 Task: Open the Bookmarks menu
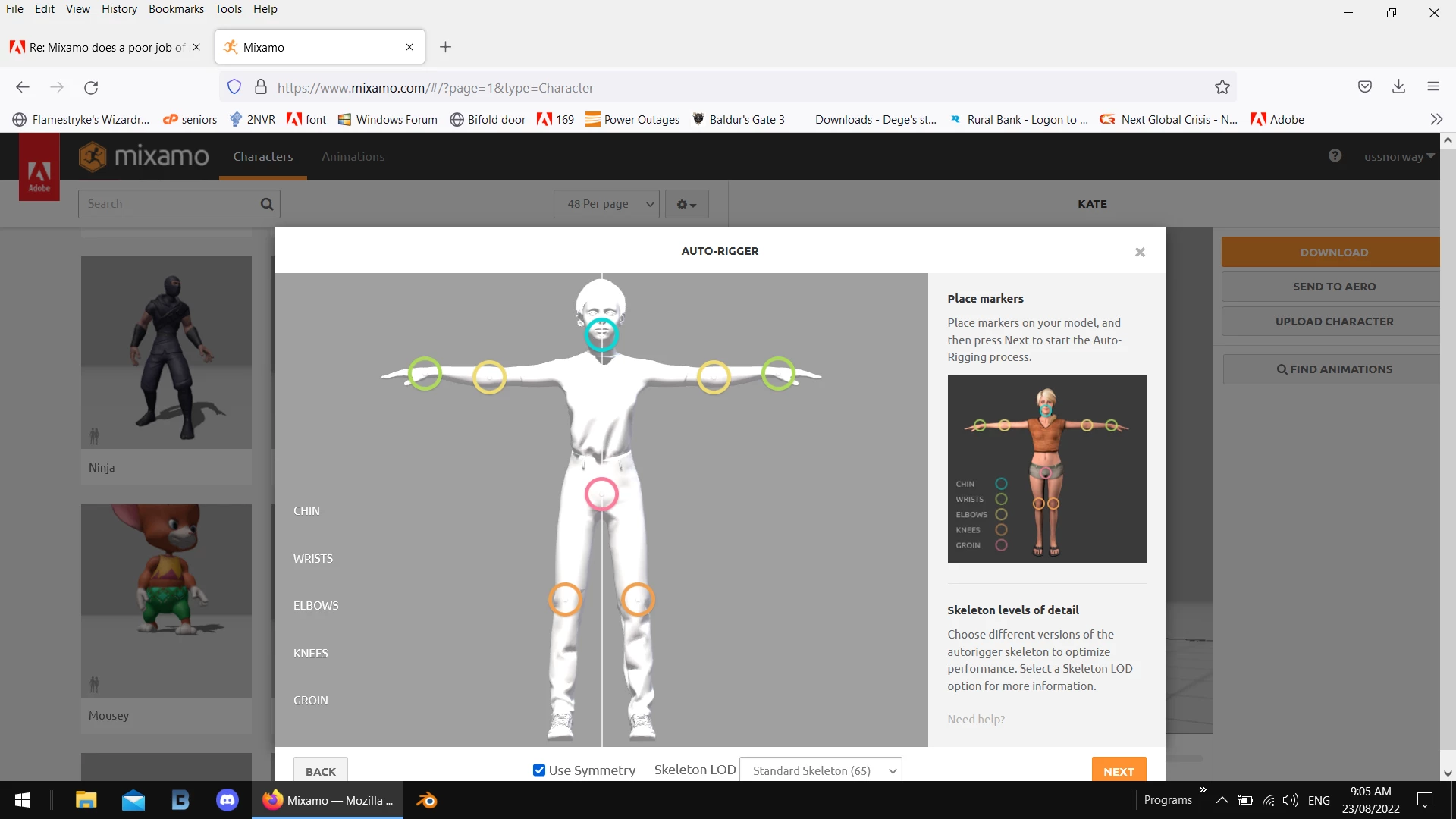[x=176, y=9]
